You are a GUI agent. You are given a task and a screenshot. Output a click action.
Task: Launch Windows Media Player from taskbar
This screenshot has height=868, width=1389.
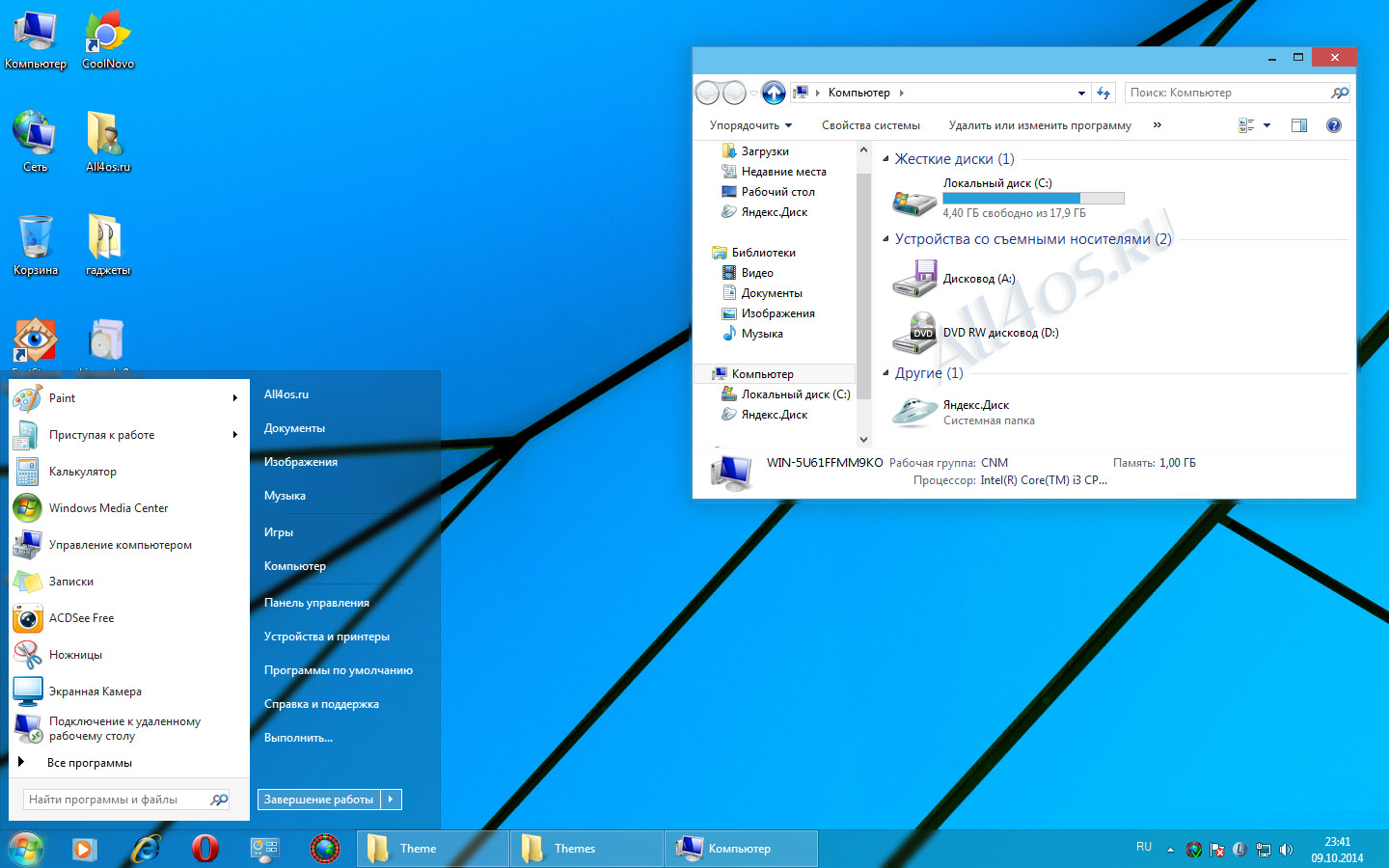(x=84, y=849)
